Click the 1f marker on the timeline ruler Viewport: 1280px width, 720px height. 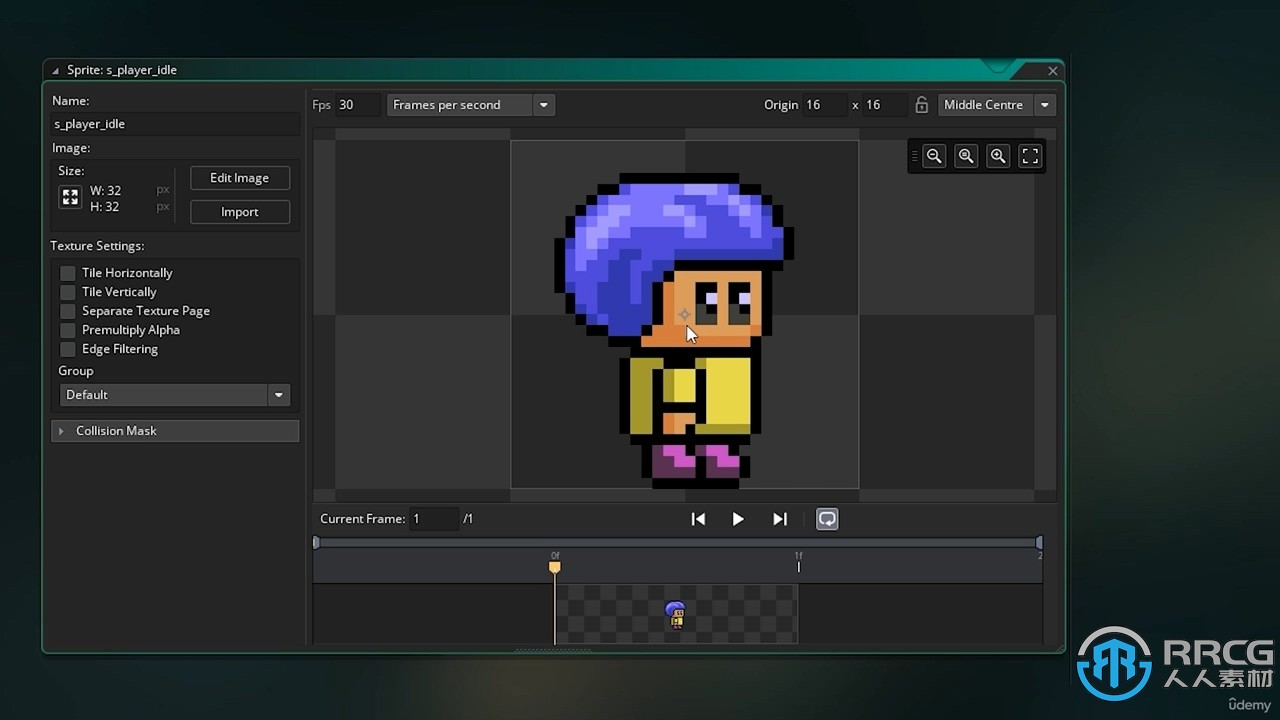(x=798, y=562)
